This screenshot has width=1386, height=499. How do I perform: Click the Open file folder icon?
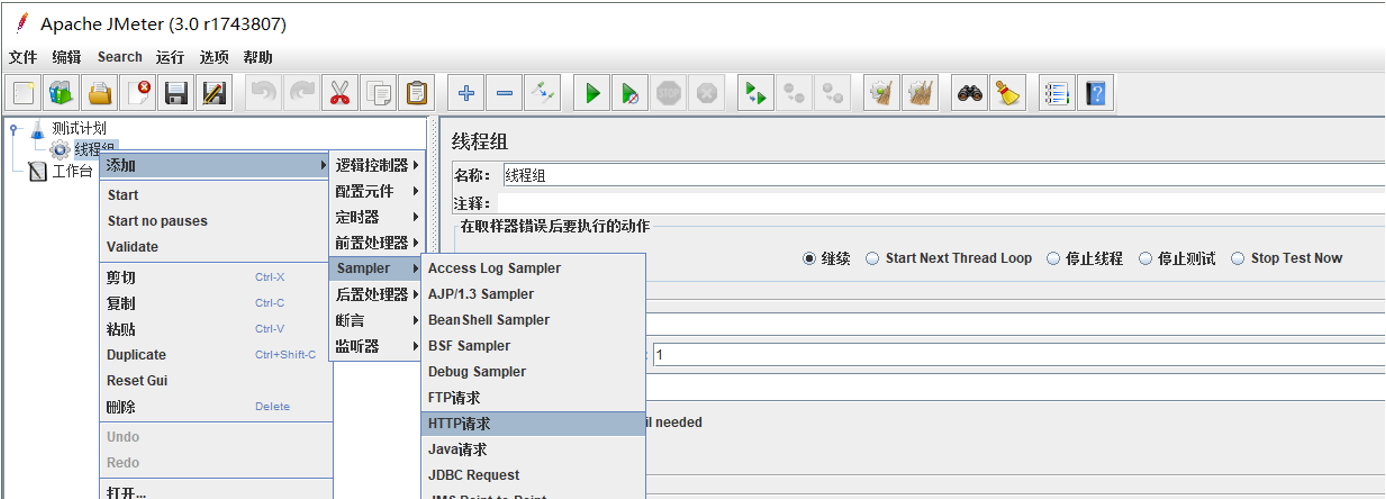point(100,94)
